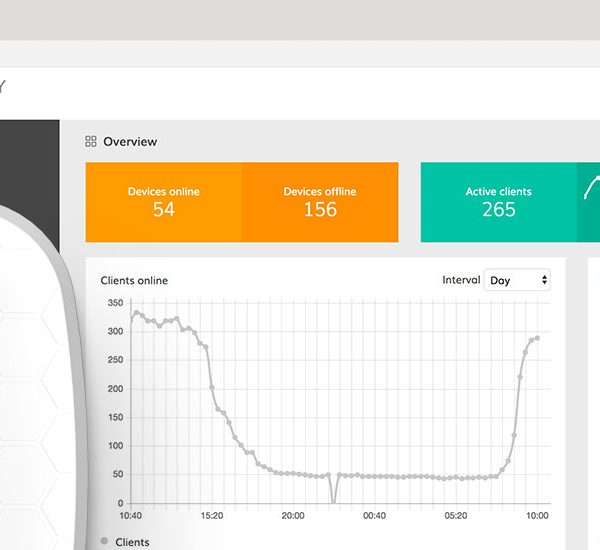Click the Clients online chart title

click(134, 281)
